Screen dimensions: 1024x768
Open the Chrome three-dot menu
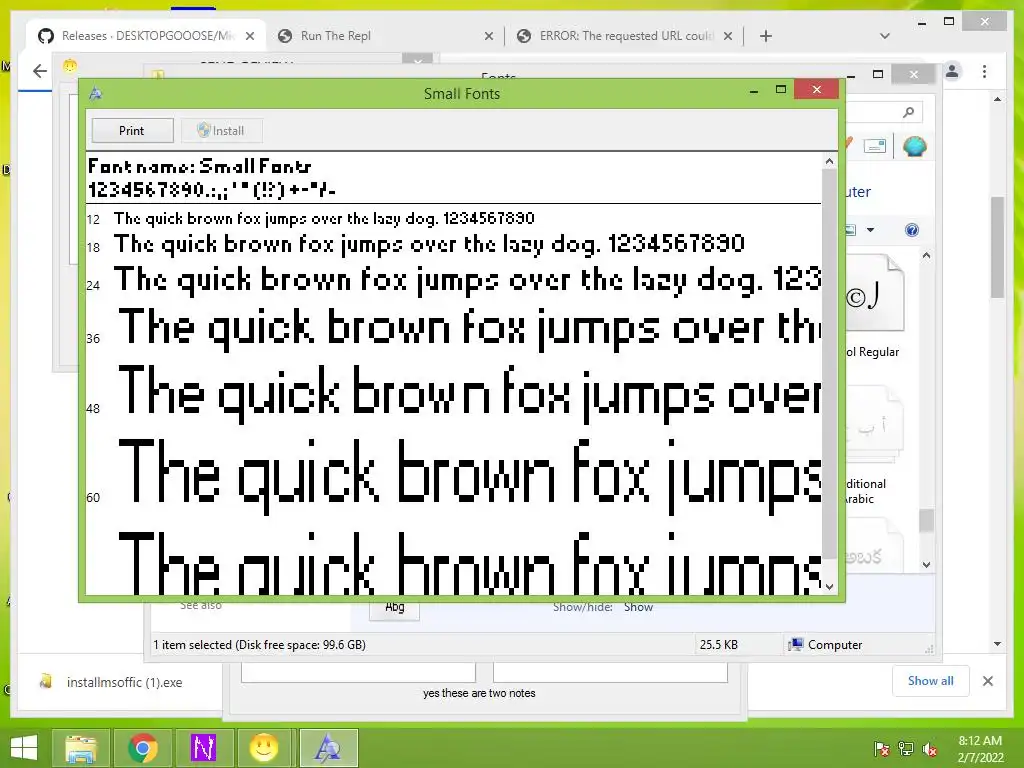click(985, 71)
